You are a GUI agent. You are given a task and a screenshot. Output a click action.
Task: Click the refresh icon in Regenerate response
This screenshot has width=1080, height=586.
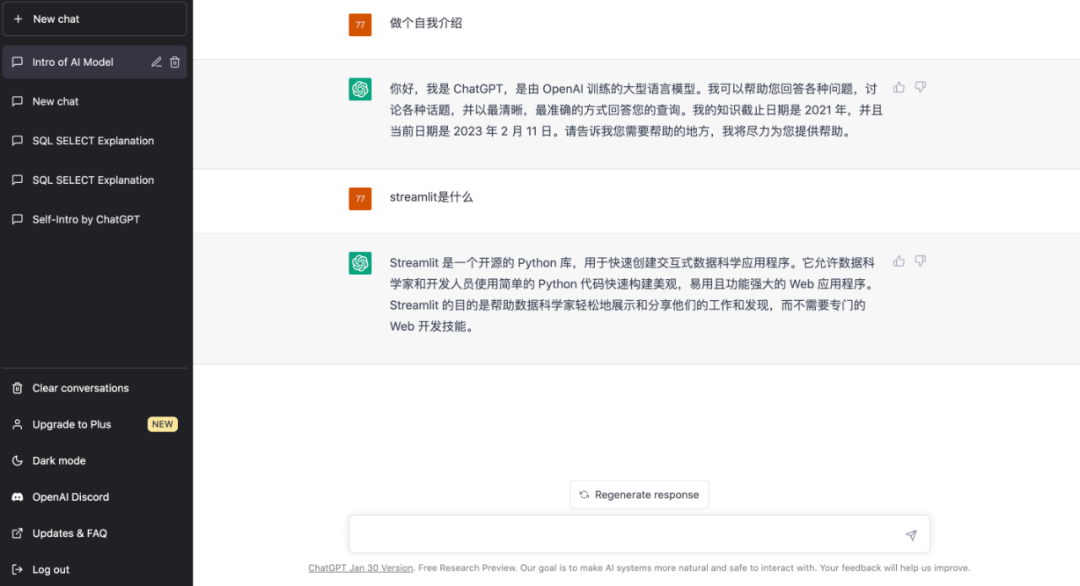point(584,495)
